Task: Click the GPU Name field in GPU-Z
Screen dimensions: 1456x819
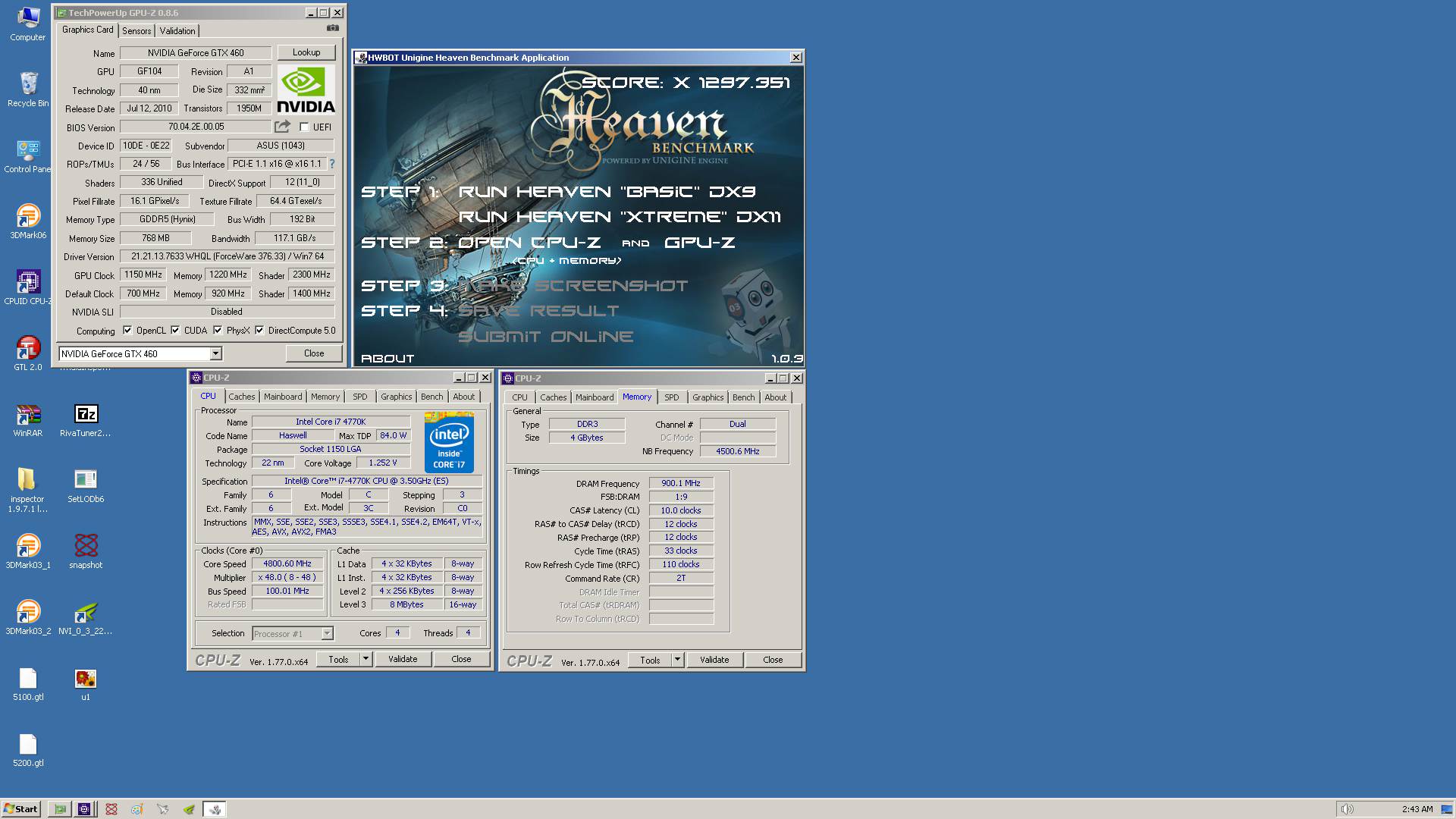Action: tap(196, 53)
